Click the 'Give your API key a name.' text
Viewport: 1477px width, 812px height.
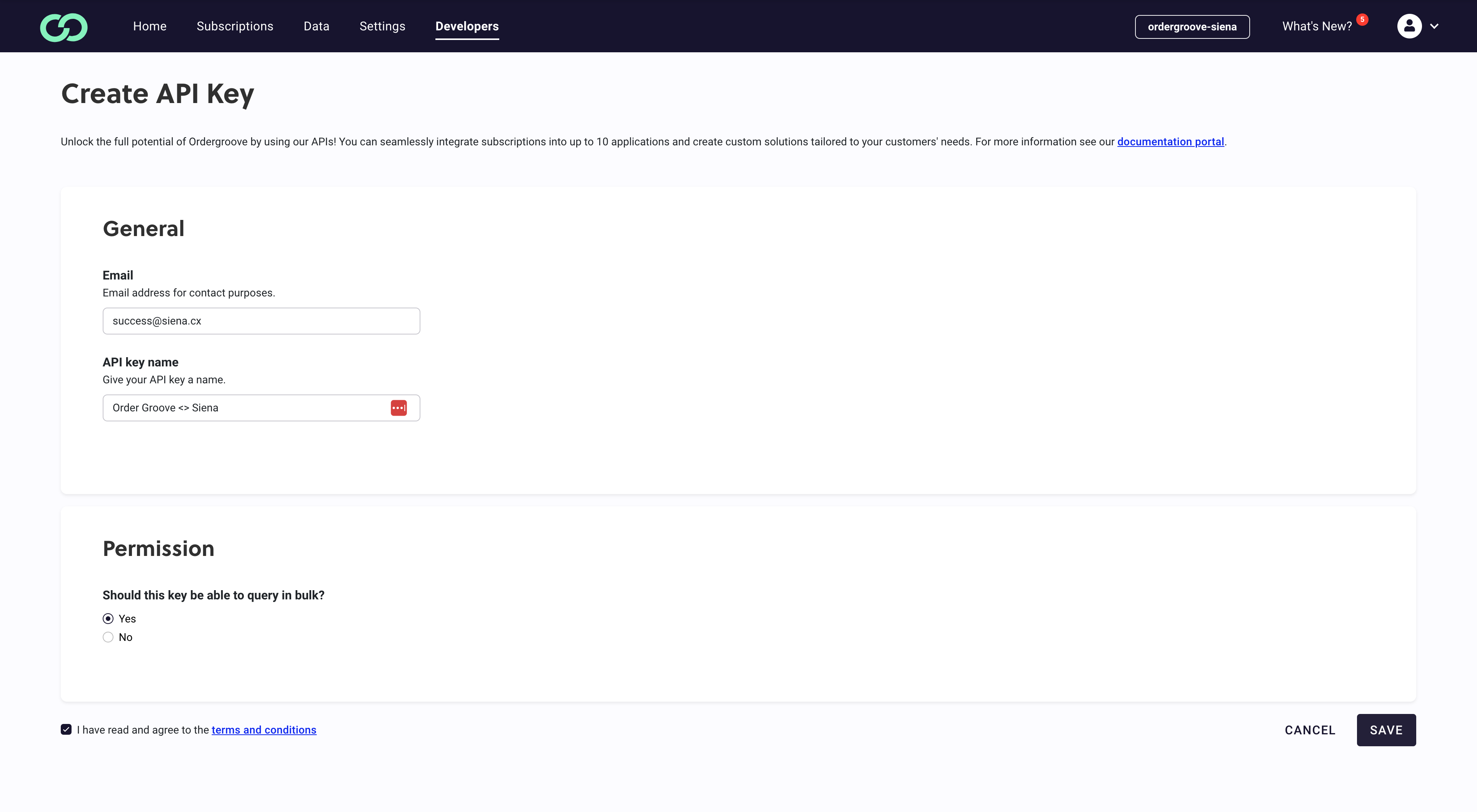point(164,379)
